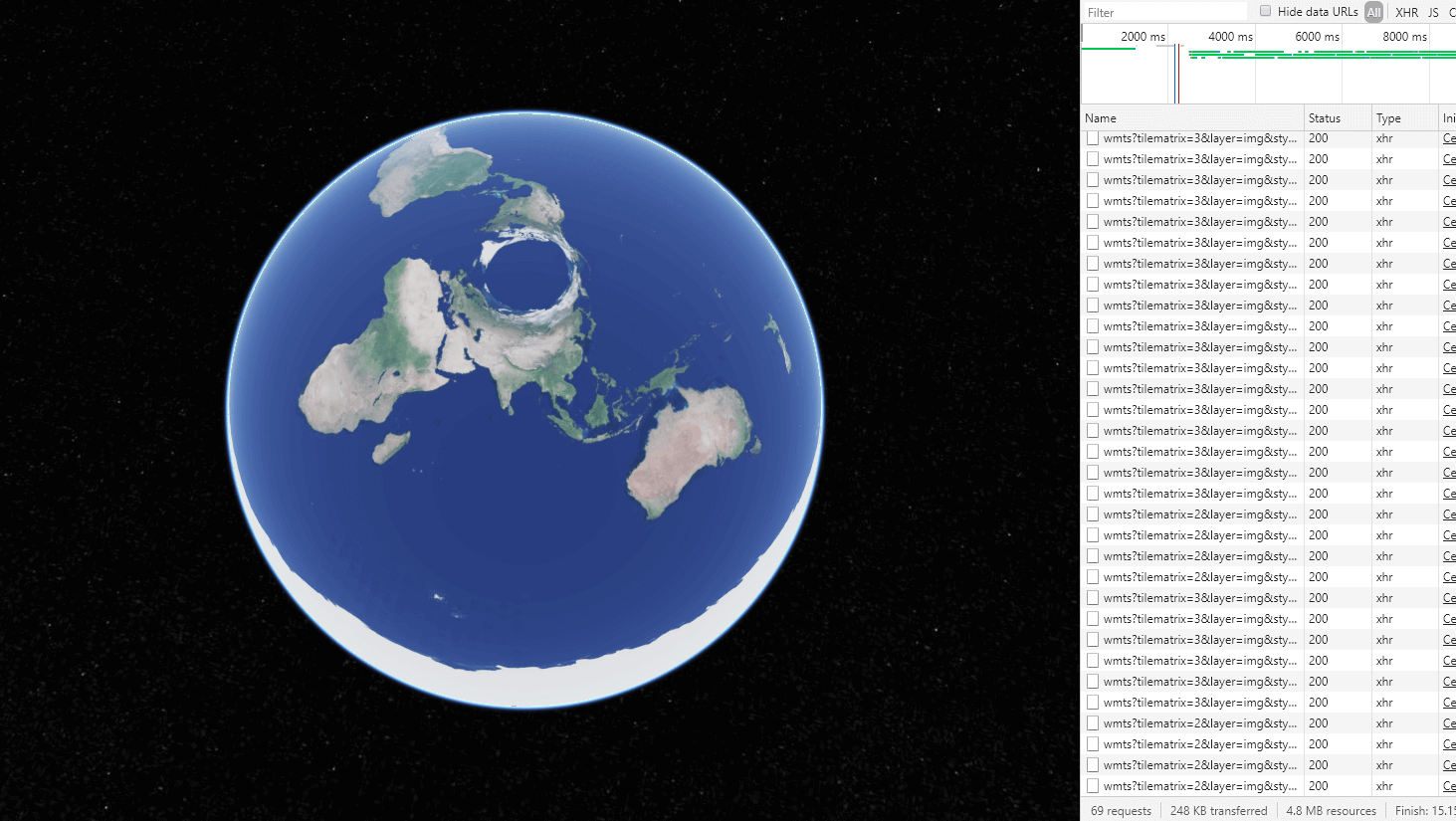Screen dimensions: 1456x821
Task: Click the 8000 ms mark on timeline
Action: click(x=1404, y=37)
